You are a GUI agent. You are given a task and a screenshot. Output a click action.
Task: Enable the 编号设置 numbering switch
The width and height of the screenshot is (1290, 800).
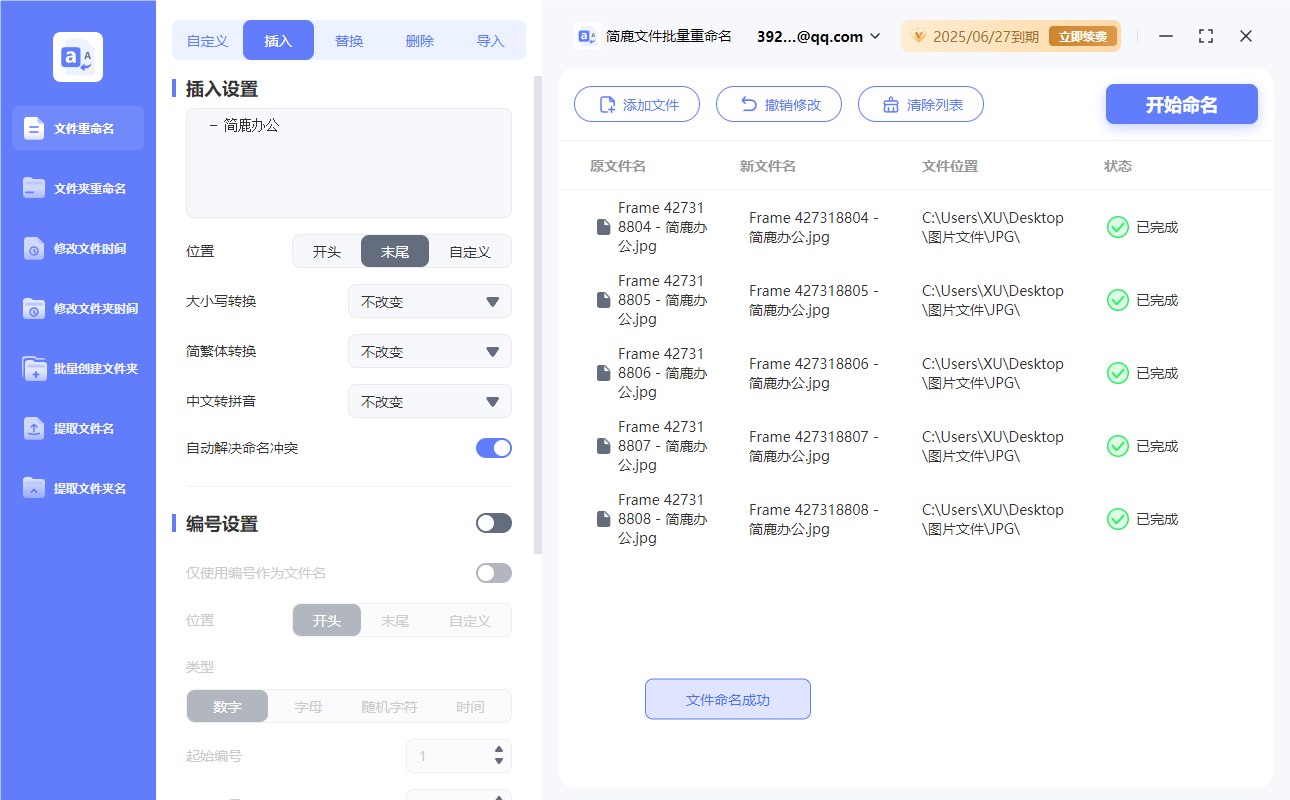pyautogui.click(x=493, y=522)
